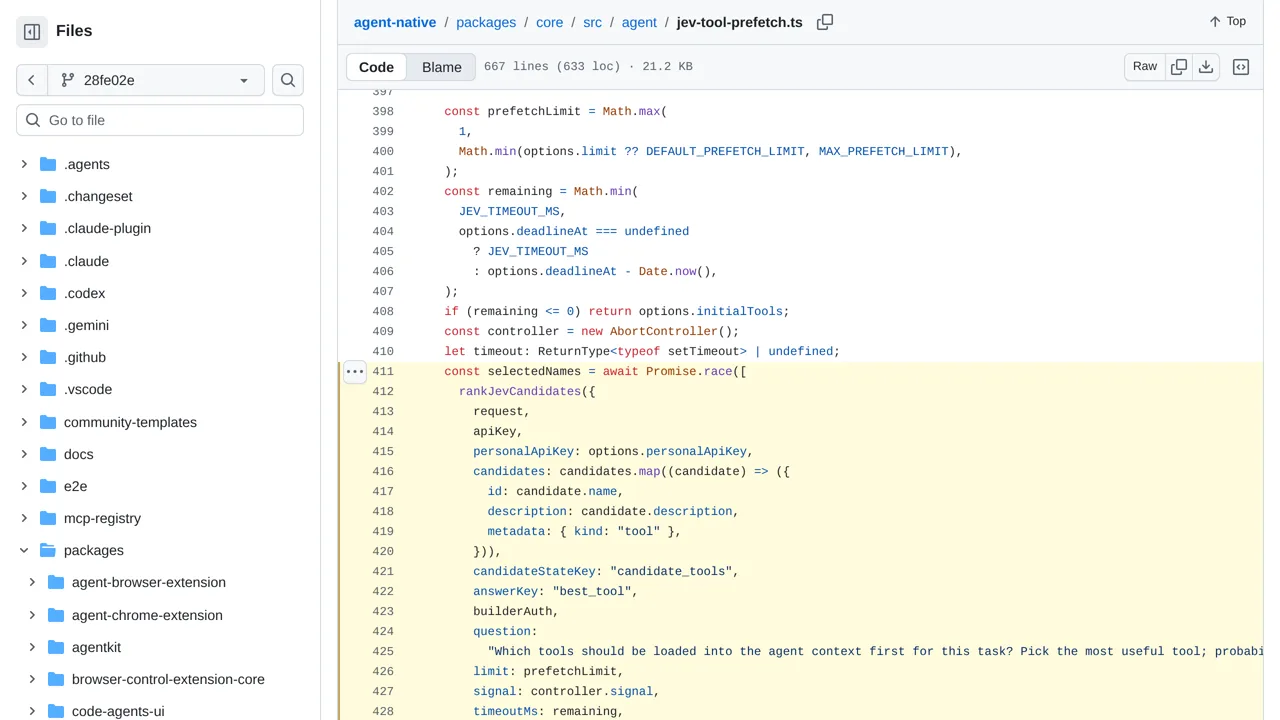This screenshot has height=720, width=1280.
Task: Expand the e2e folder chevron
Action: pyautogui.click(x=24, y=486)
